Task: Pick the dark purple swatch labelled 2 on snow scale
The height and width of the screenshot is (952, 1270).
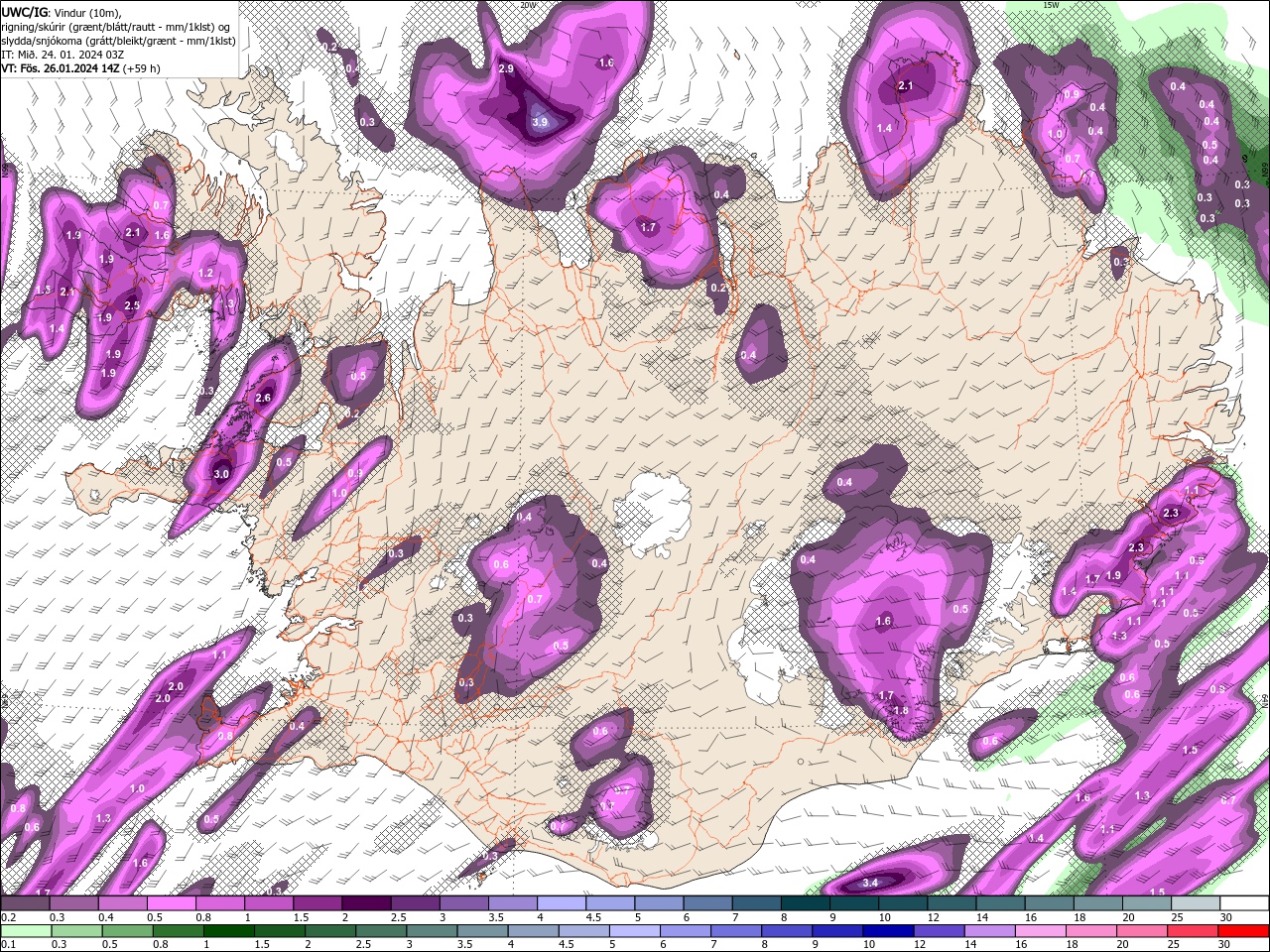Action: 366,903
